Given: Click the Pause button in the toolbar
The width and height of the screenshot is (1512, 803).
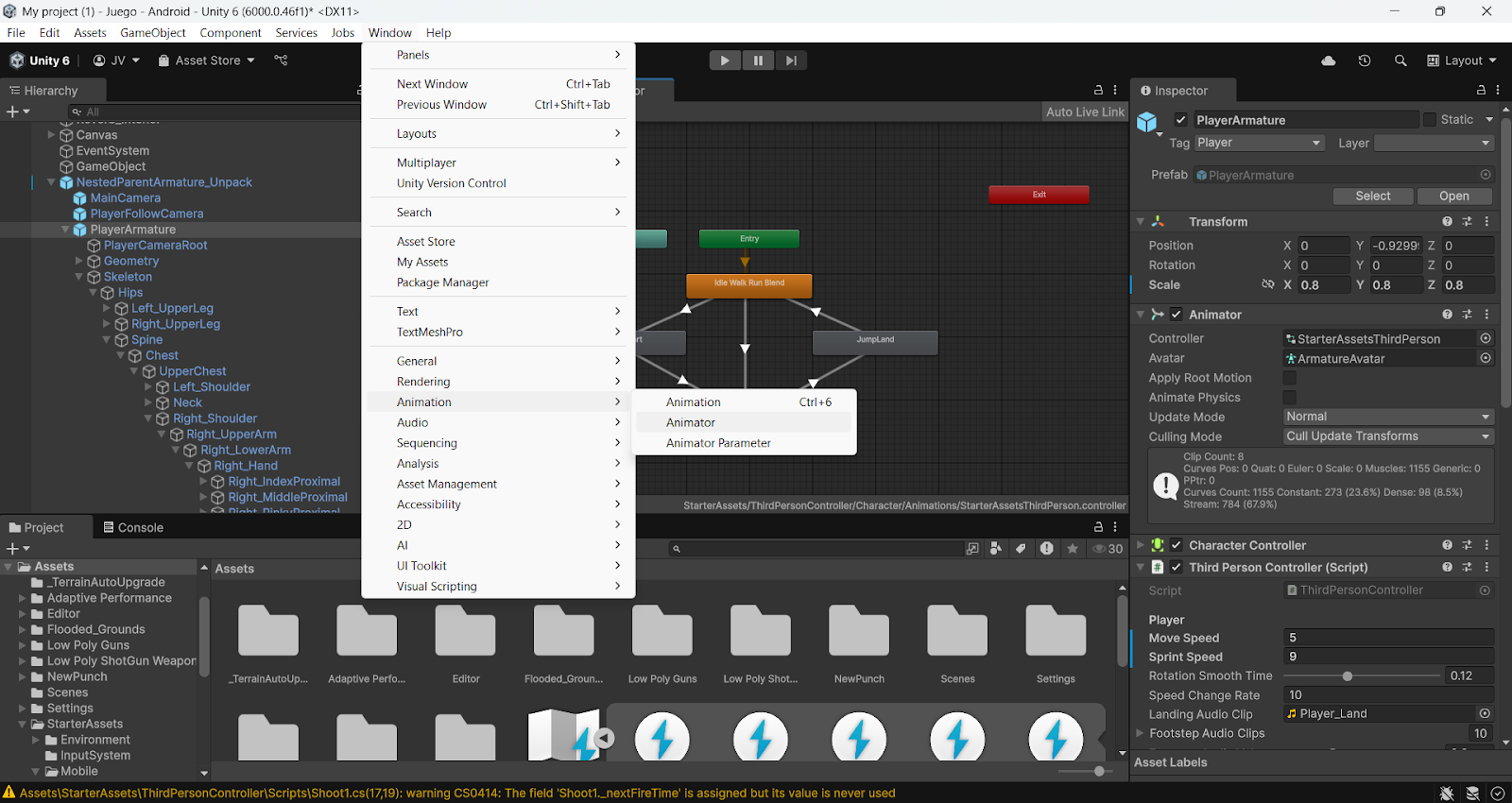Looking at the screenshot, I should 758,60.
